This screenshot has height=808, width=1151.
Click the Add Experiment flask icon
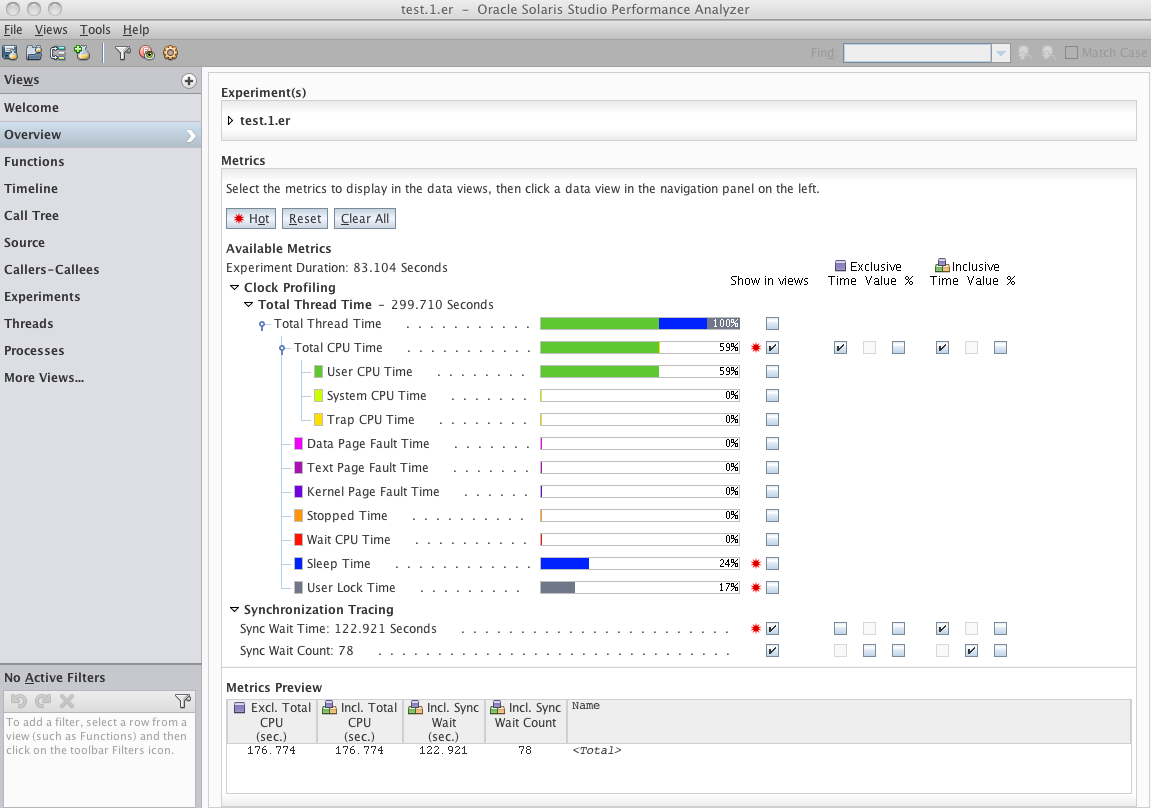pos(82,53)
